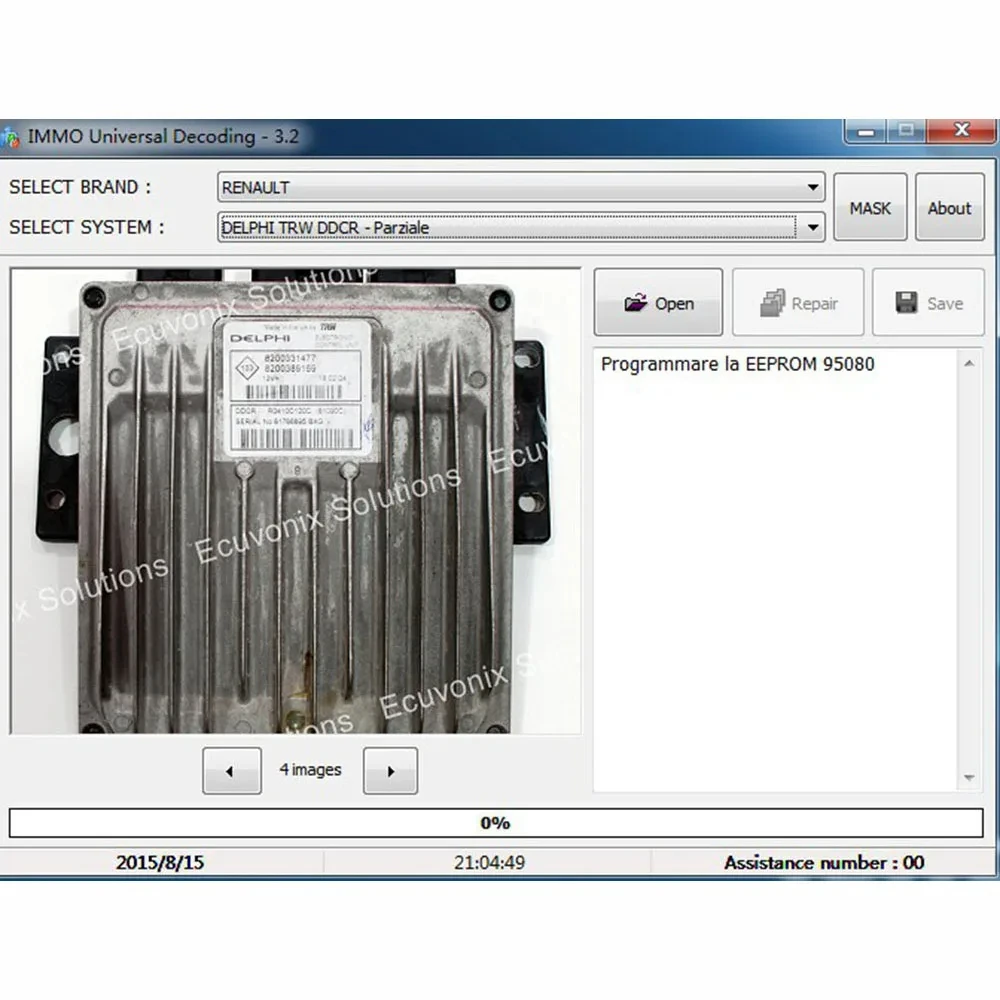Expand the SELECT SYSTEM combo box arrow
The height and width of the screenshot is (1000, 1000).
tap(812, 228)
